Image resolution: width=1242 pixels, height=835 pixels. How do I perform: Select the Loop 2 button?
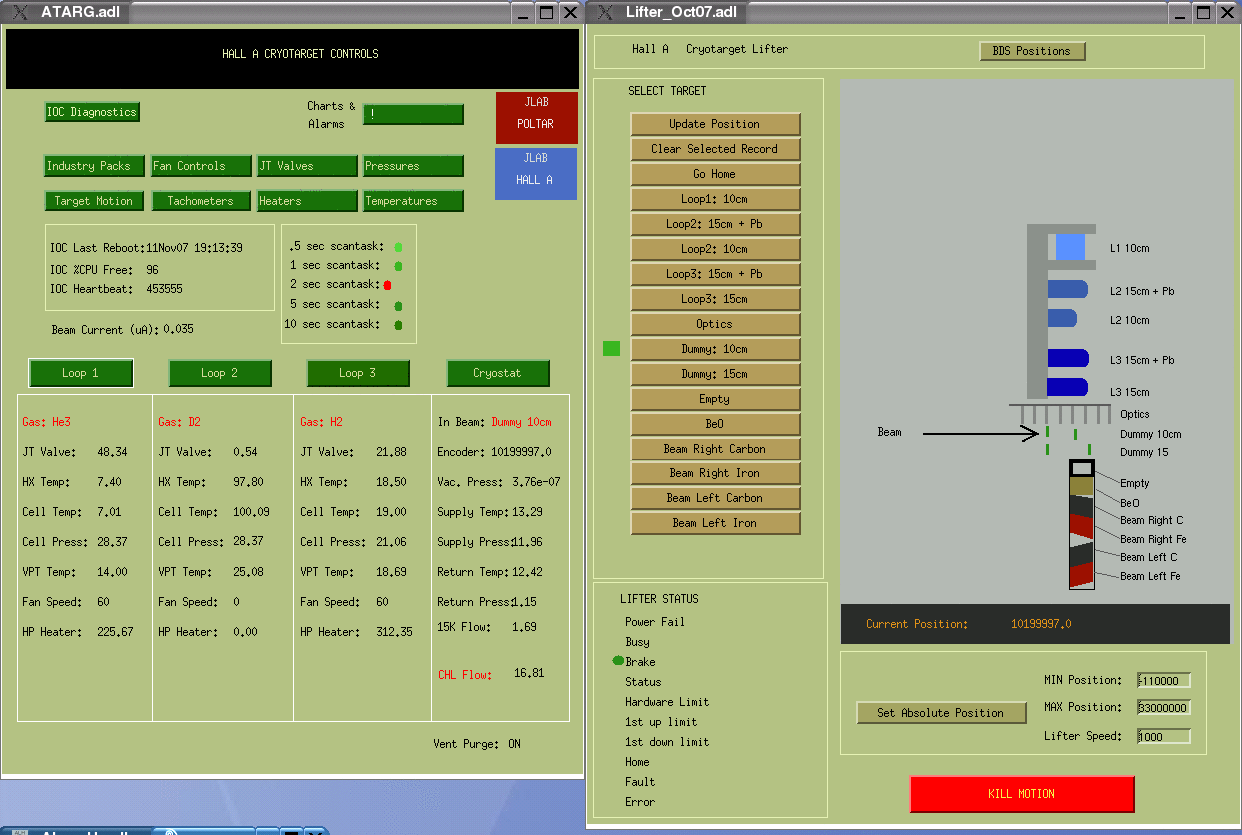click(x=220, y=373)
